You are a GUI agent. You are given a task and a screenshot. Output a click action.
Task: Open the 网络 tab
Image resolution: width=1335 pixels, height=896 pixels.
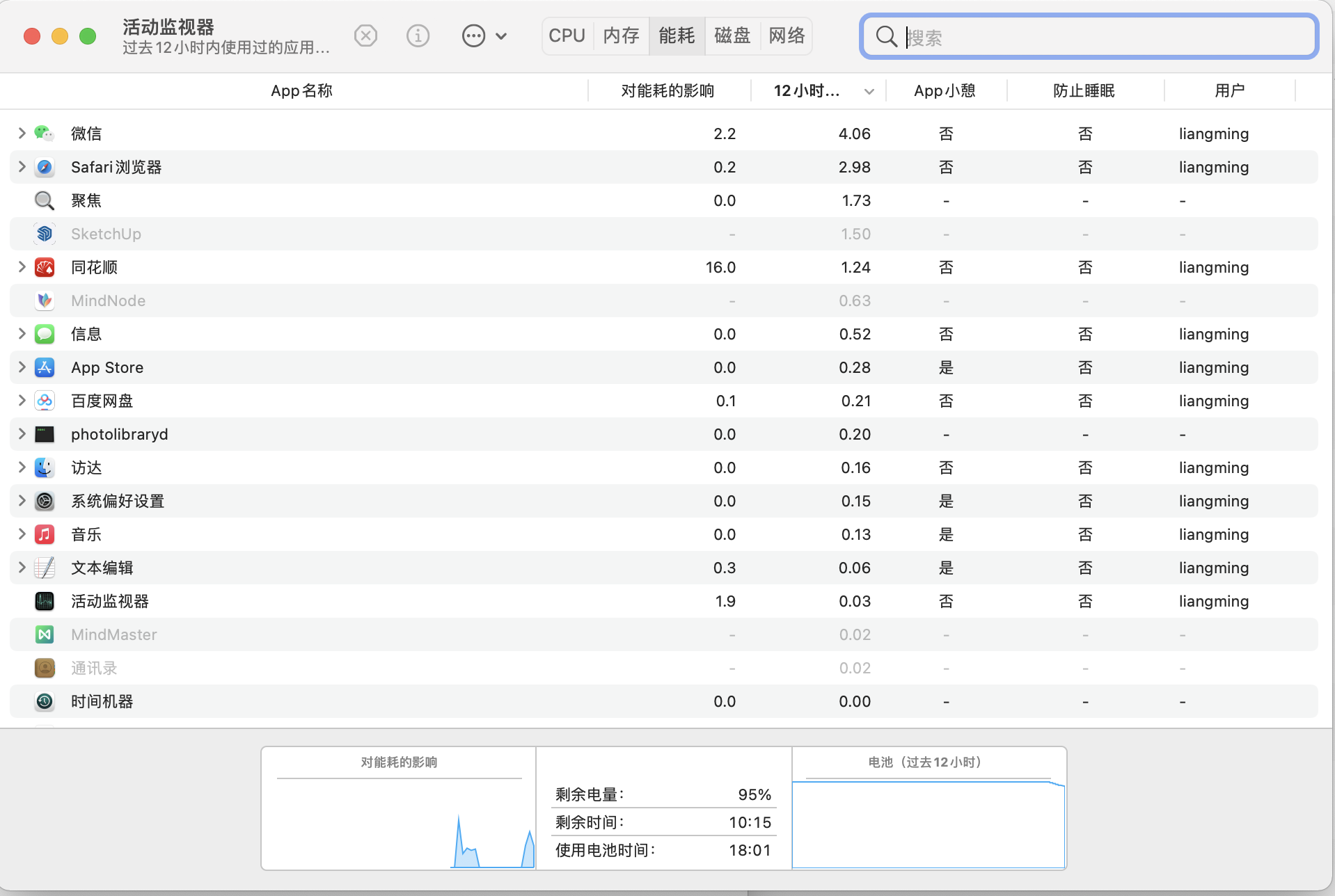click(x=787, y=35)
